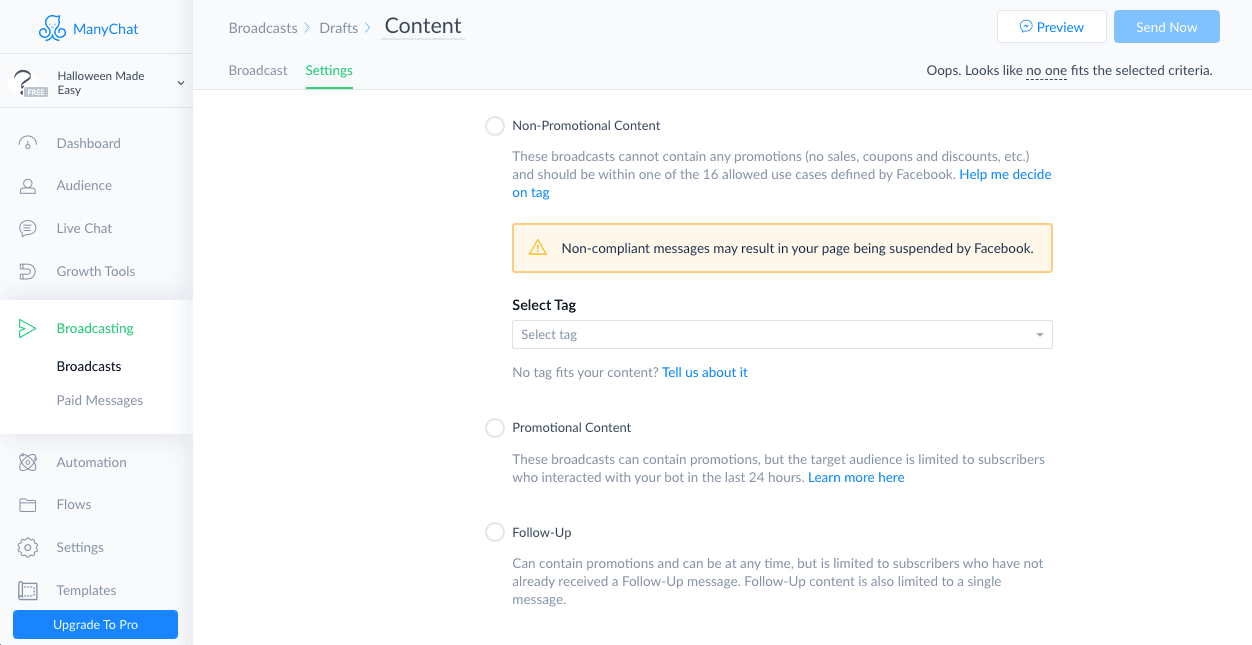Viewport: 1252px width, 645px height.
Task: Open Dashboard via its gauge icon
Action: click(x=28, y=143)
